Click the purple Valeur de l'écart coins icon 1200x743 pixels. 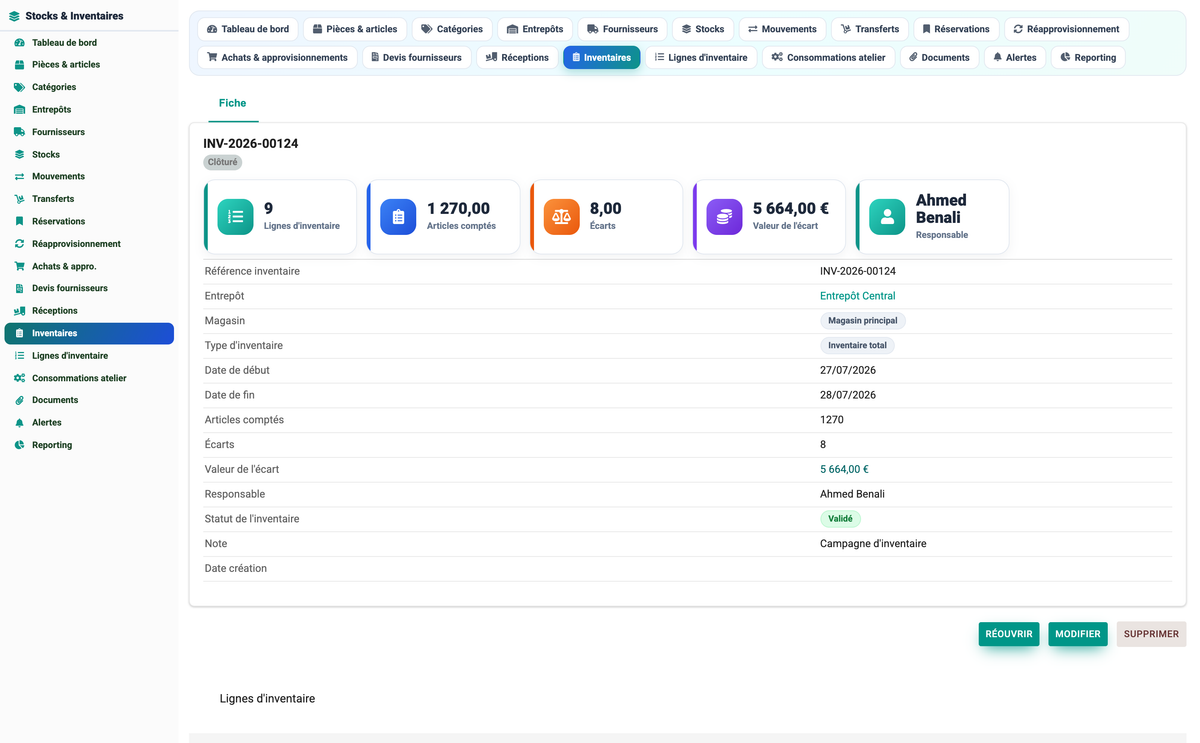coord(725,217)
